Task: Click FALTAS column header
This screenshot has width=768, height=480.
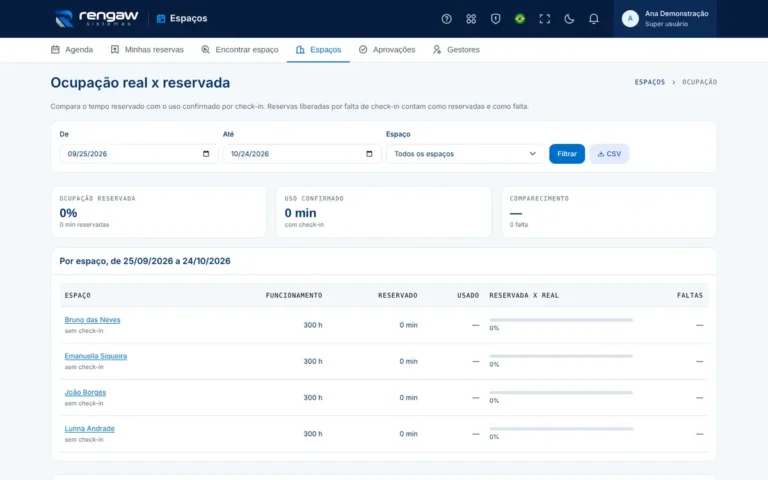Action: point(690,295)
